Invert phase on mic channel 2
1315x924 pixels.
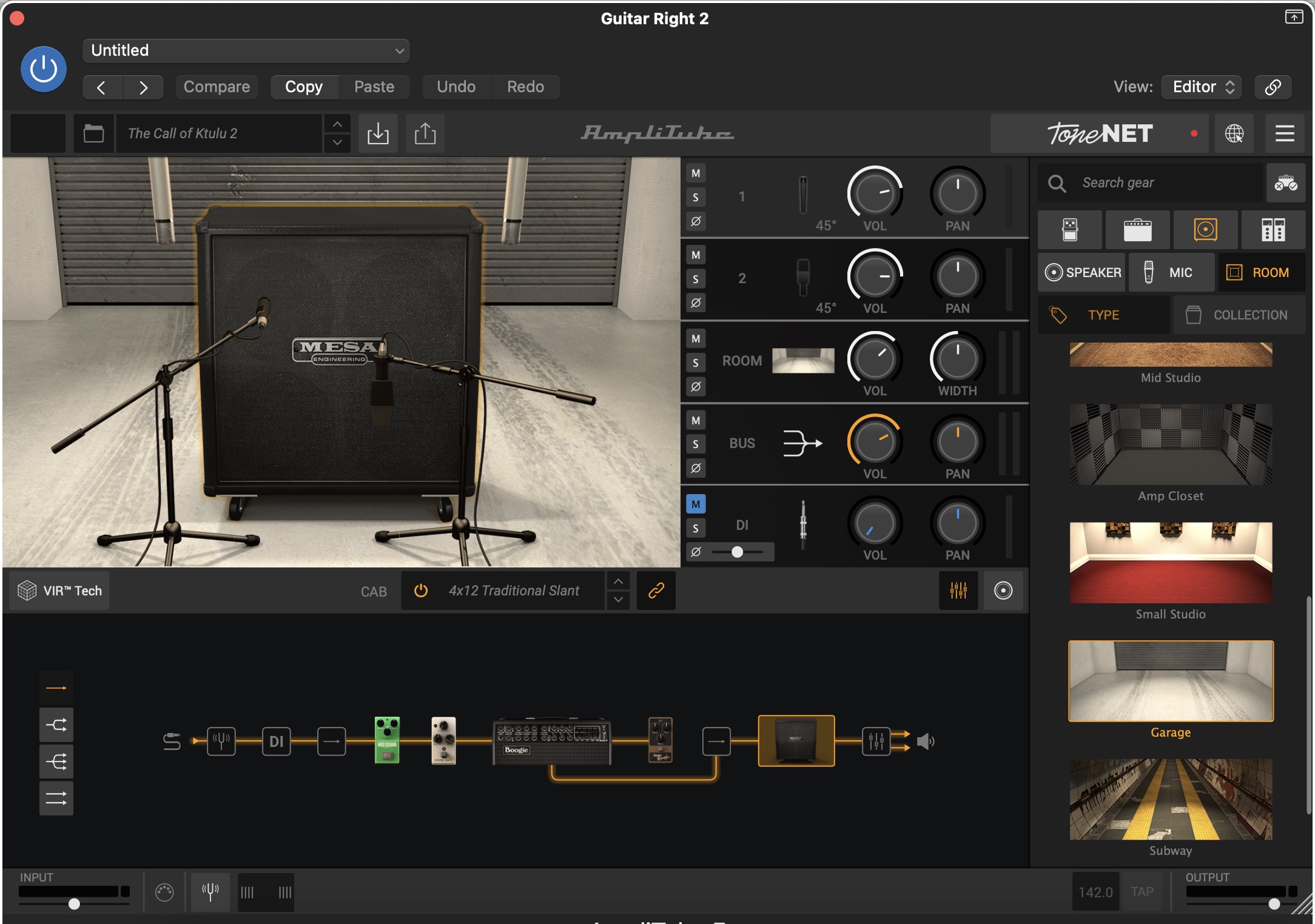pos(696,302)
